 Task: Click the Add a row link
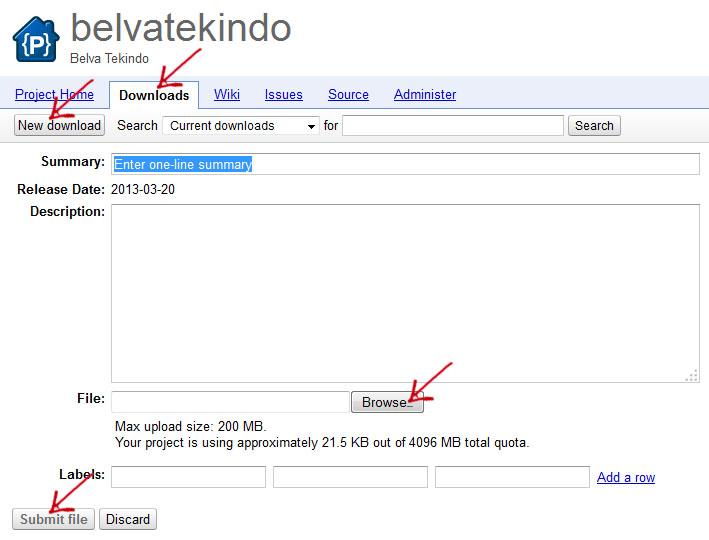(x=626, y=477)
